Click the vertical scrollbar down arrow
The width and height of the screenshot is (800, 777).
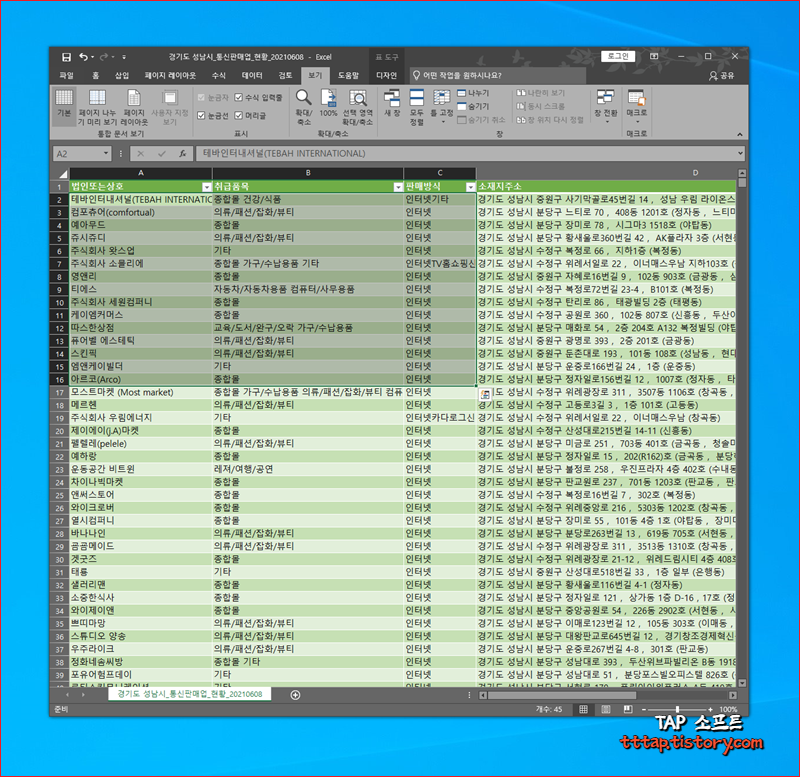click(742, 683)
